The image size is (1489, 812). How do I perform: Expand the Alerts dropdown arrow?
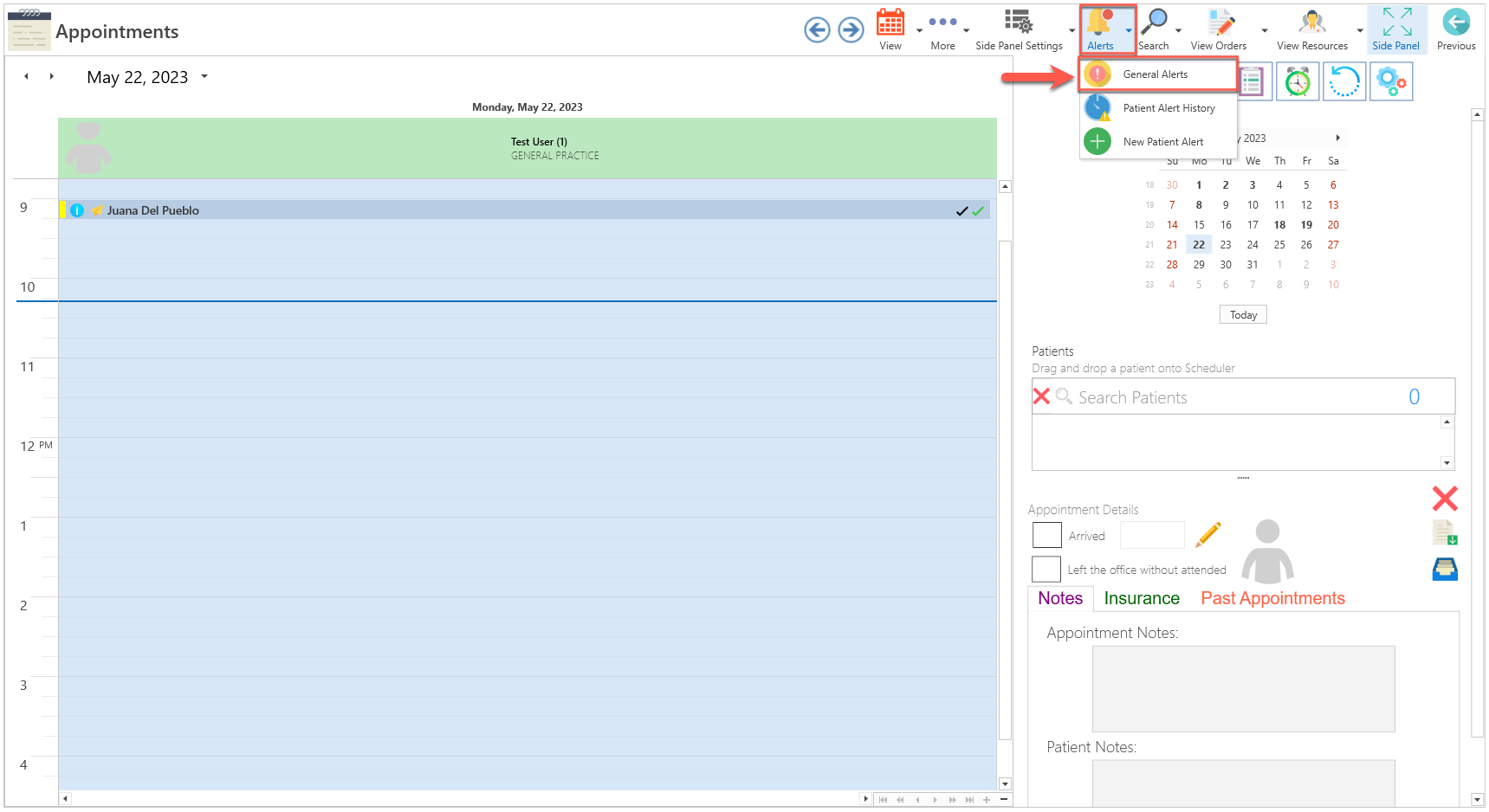[x=1128, y=31]
